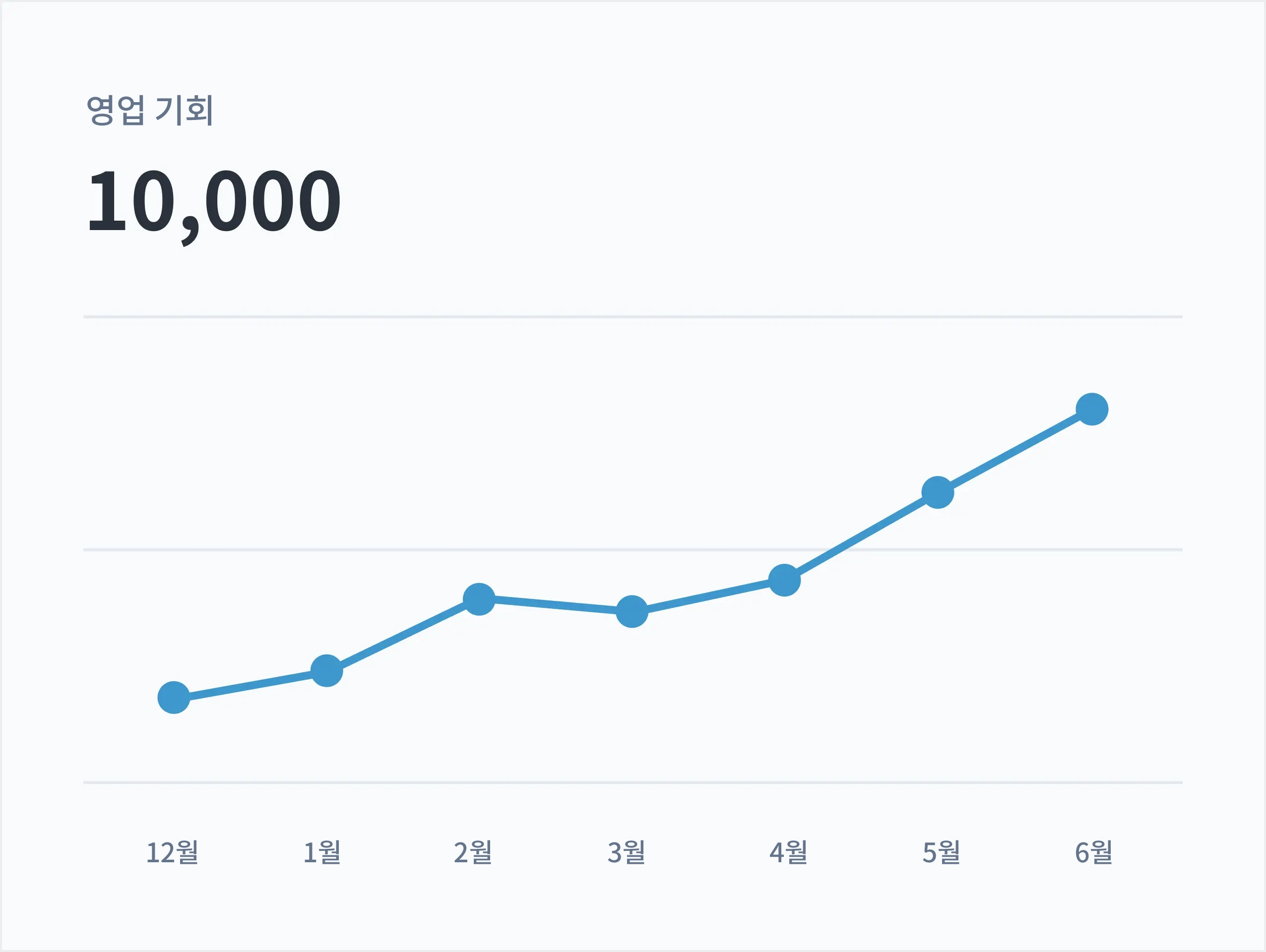Click the 4월 month label
Image resolution: width=1266 pixels, height=952 pixels.
coord(788,852)
